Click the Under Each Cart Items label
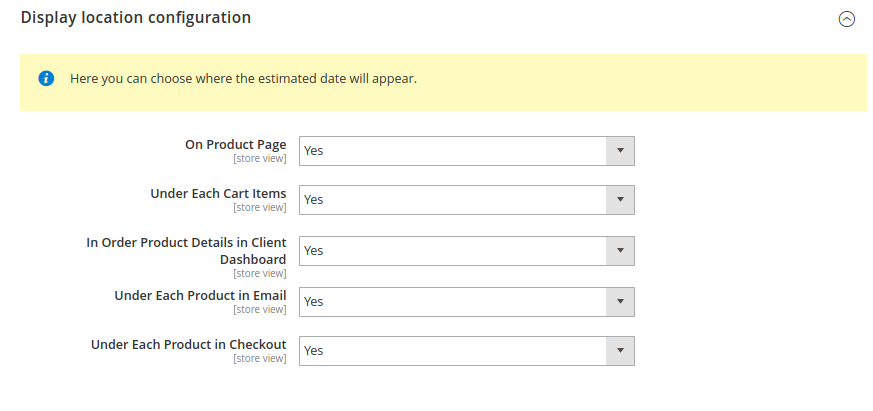Screen dimensions: 873x411 (x=218, y=194)
